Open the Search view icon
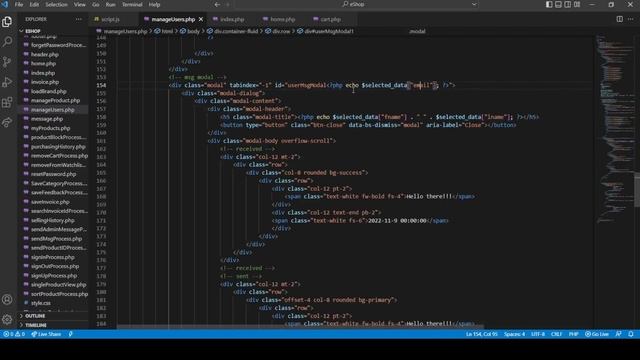This screenshot has height=360, width=640. [7, 42]
